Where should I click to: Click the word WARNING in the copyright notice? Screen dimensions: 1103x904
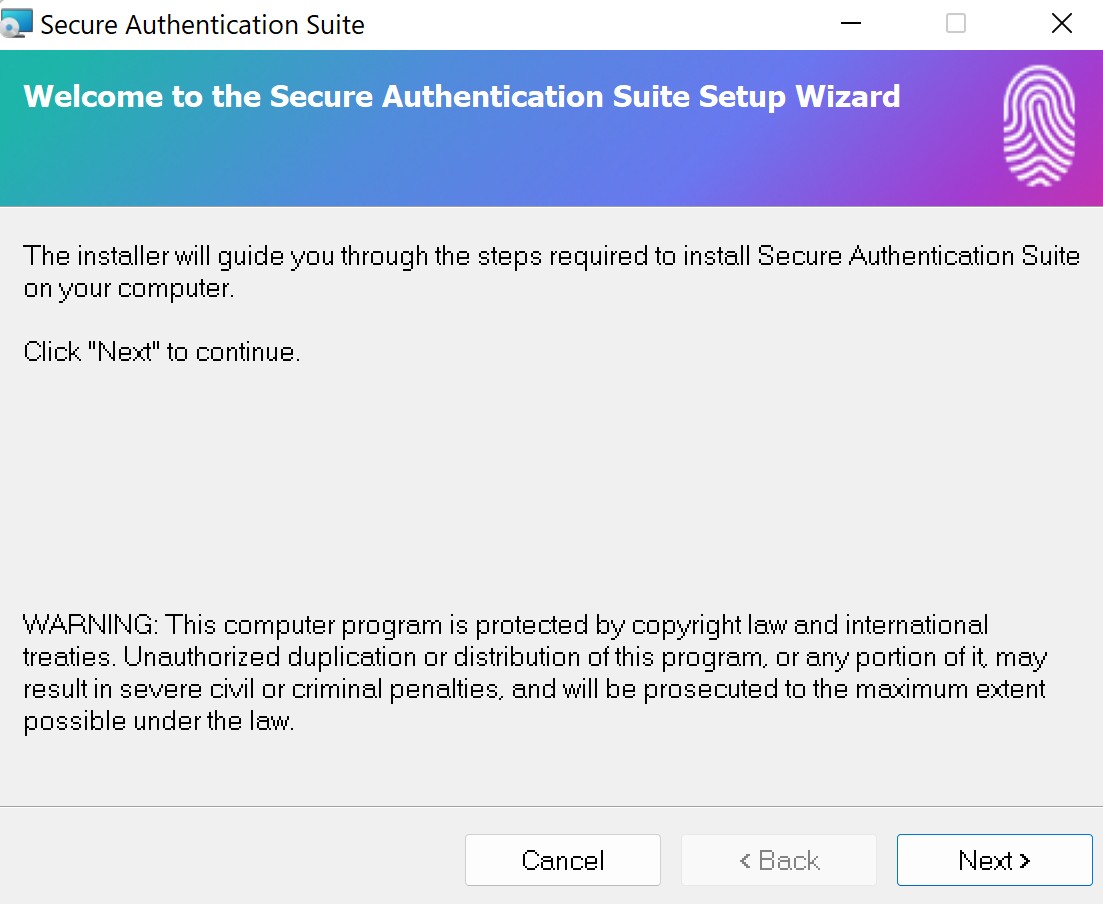90,625
